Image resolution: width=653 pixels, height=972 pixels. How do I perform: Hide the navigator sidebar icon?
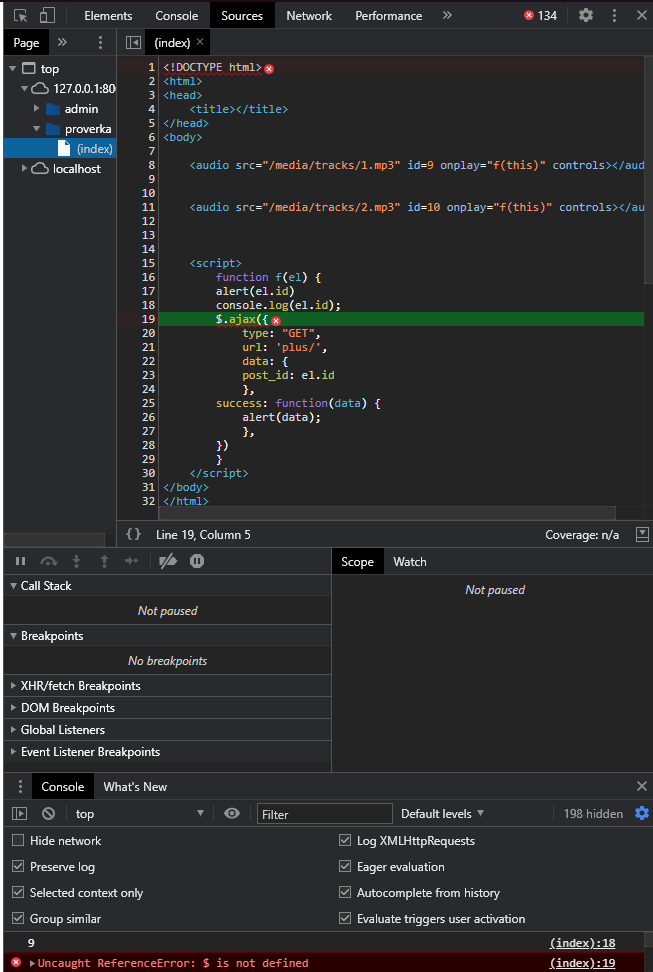pos(133,42)
